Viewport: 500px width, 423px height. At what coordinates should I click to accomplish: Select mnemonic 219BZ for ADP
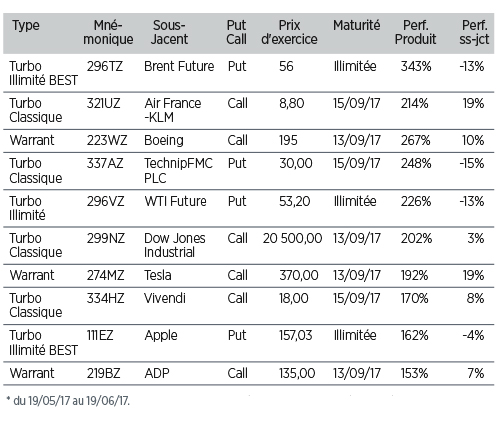[x=104, y=373]
